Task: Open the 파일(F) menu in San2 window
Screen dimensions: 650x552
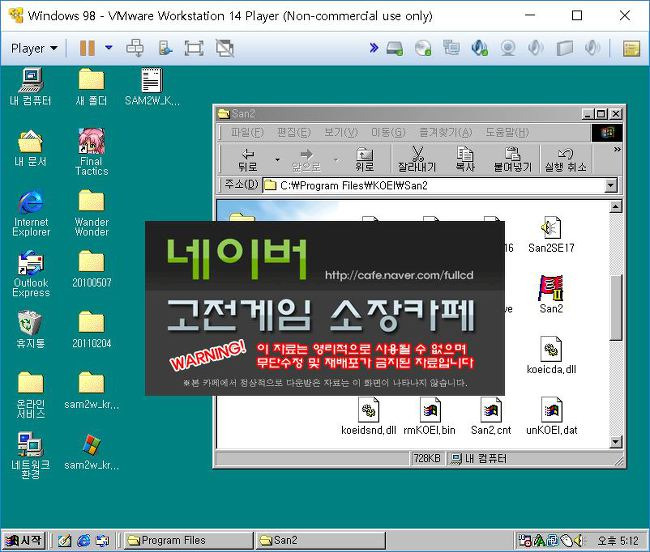Action: [x=247, y=133]
